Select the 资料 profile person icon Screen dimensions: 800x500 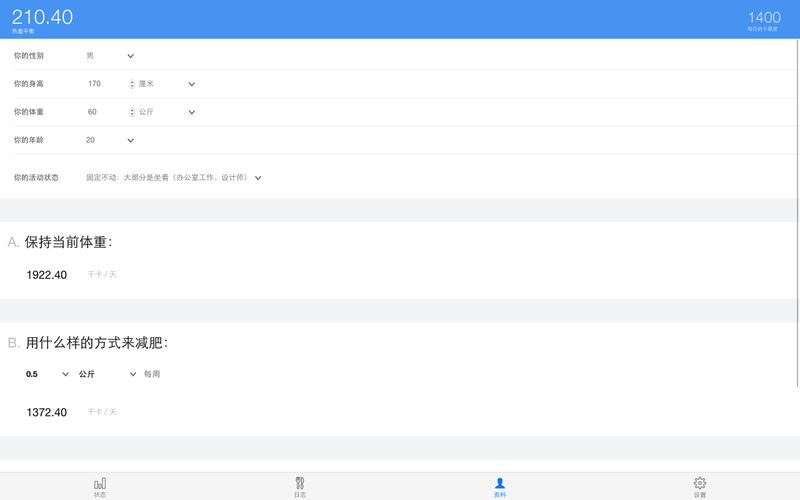[x=500, y=483]
